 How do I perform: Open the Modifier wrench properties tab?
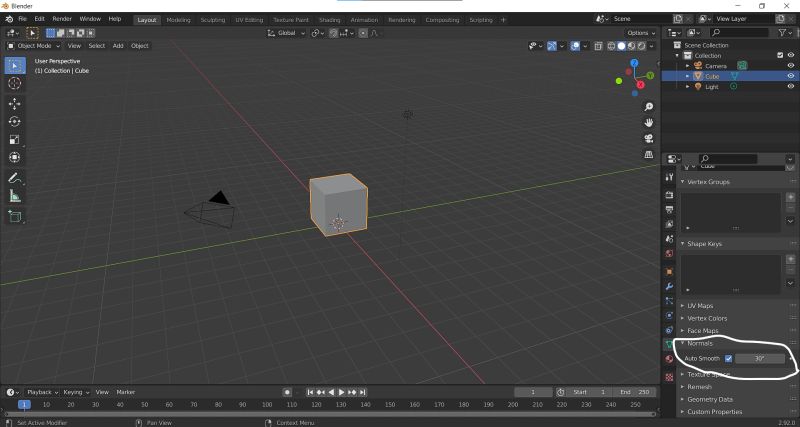(669, 287)
